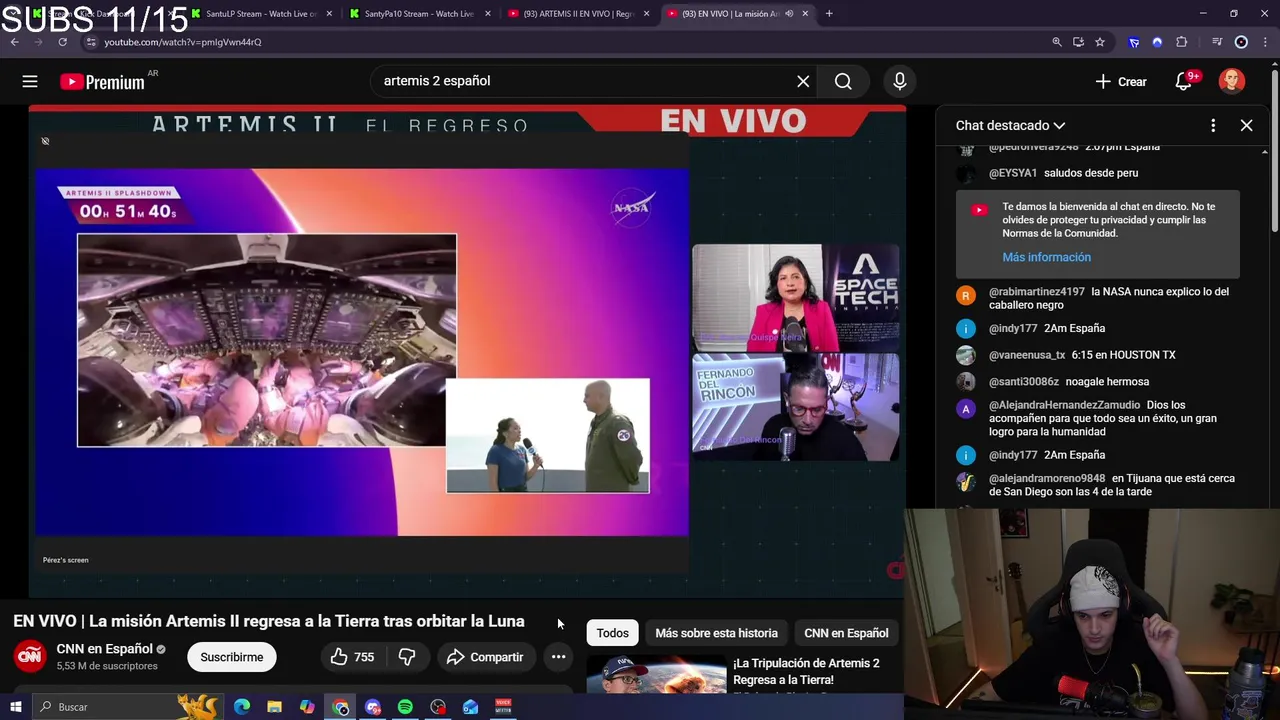Expand Chat destacado dropdown
The width and height of the screenshot is (1280, 720).
(x=1010, y=126)
